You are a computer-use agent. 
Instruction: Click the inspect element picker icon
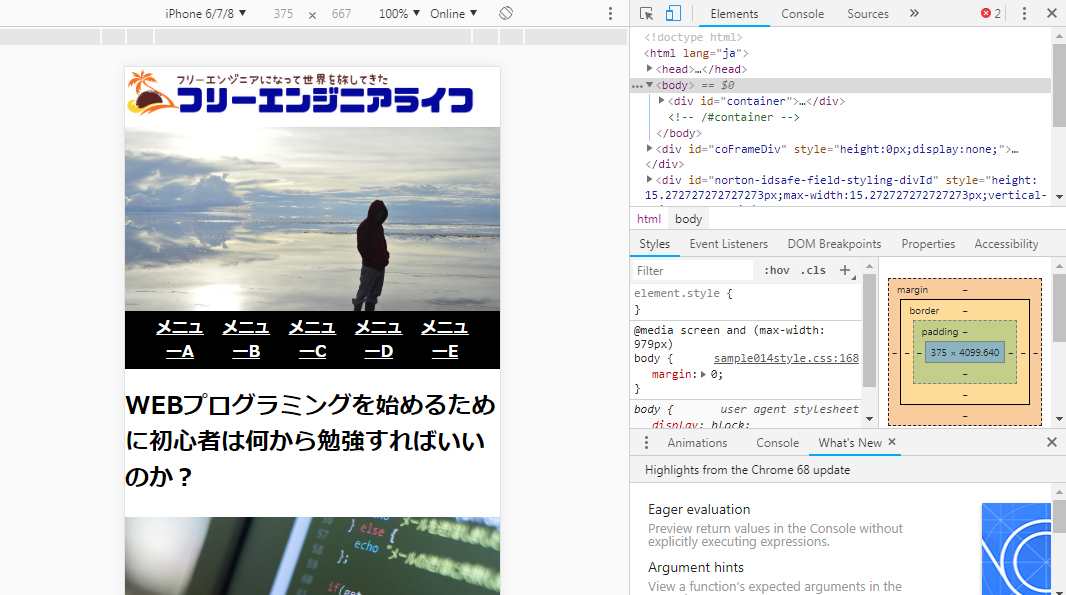click(x=646, y=13)
